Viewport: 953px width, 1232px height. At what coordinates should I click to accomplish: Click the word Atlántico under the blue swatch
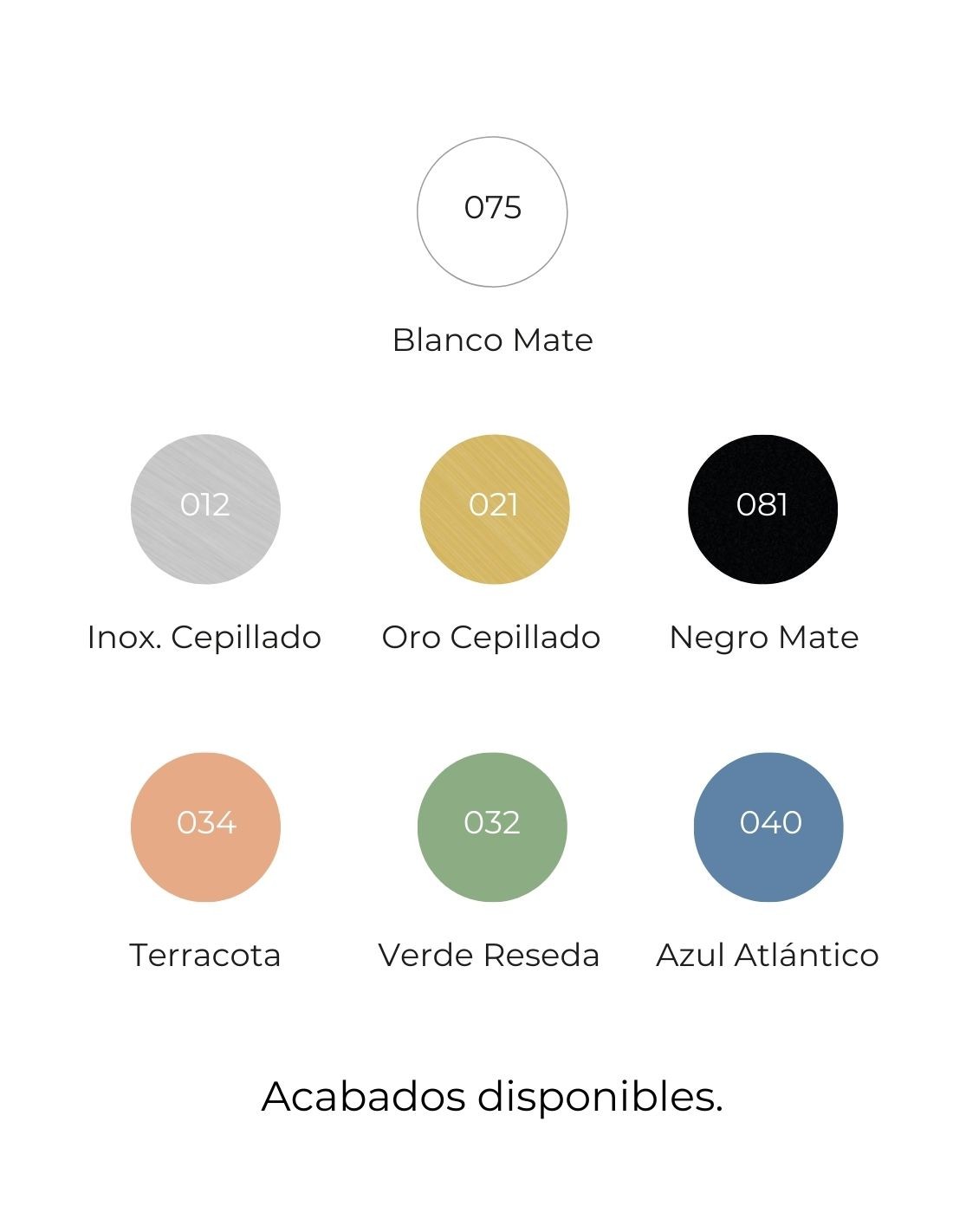(x=807, y=955)
